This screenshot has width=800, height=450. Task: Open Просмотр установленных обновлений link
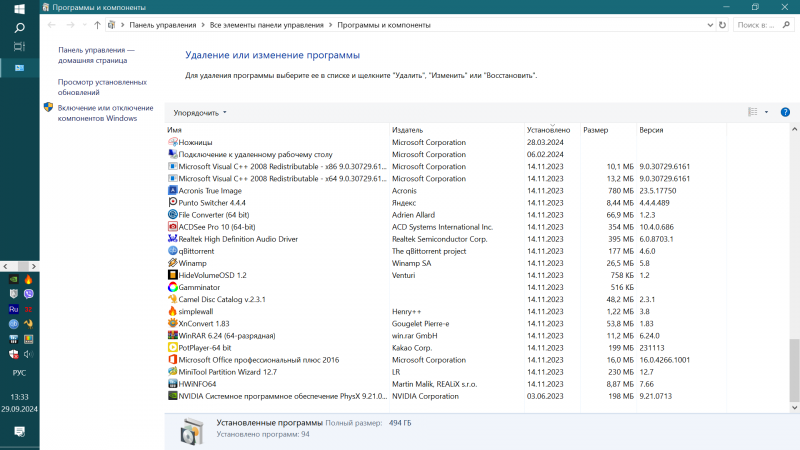102,87
